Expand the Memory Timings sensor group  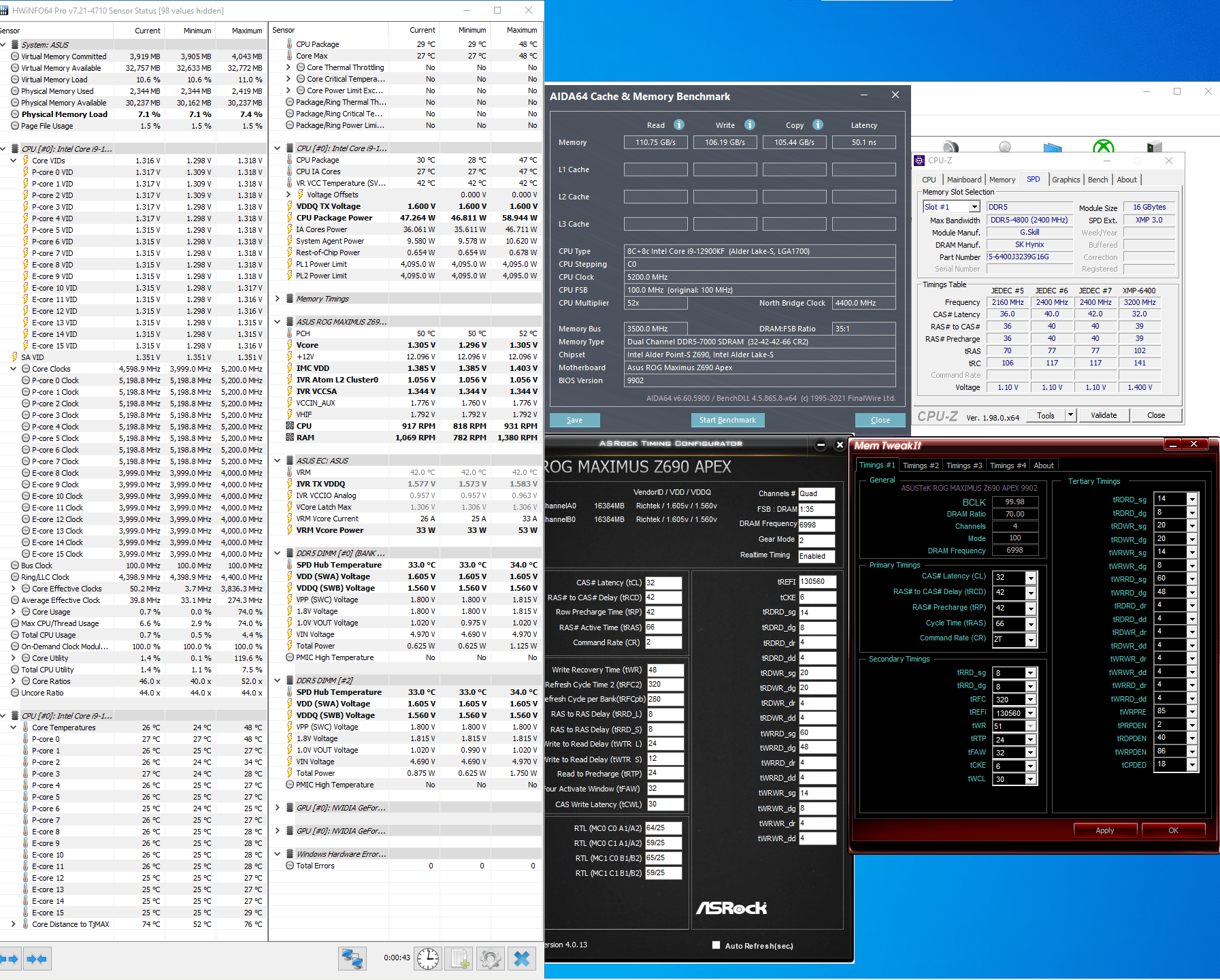(277, 299)
